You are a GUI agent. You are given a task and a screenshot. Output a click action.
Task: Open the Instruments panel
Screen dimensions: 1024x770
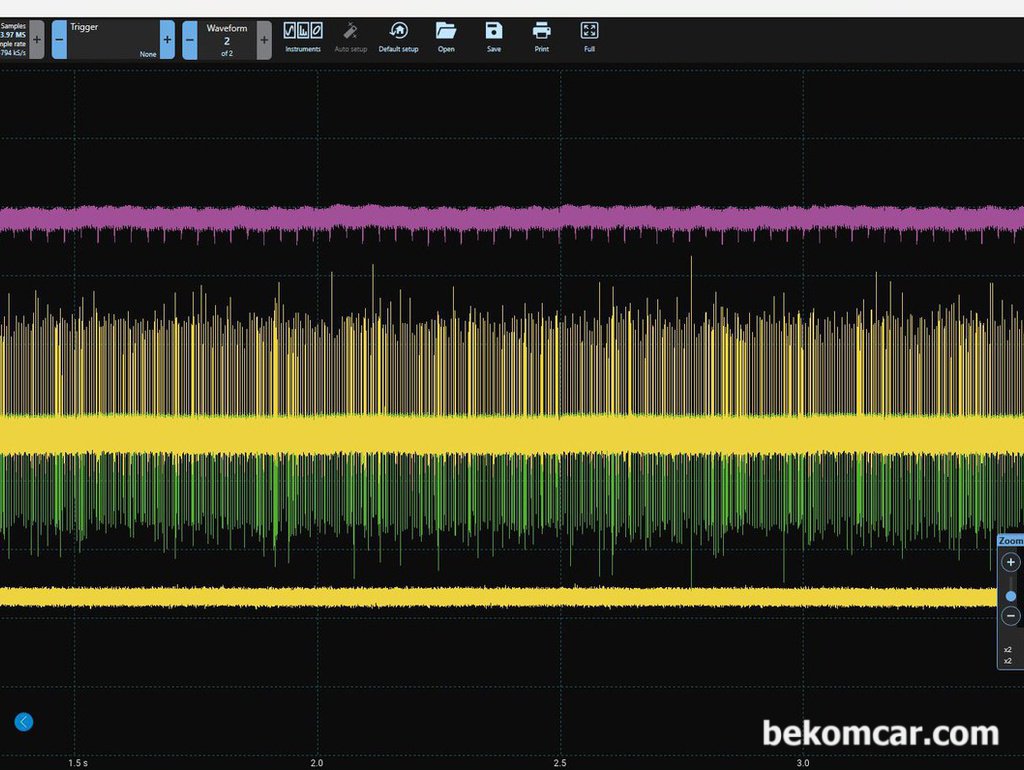click(x=303, y=37)
